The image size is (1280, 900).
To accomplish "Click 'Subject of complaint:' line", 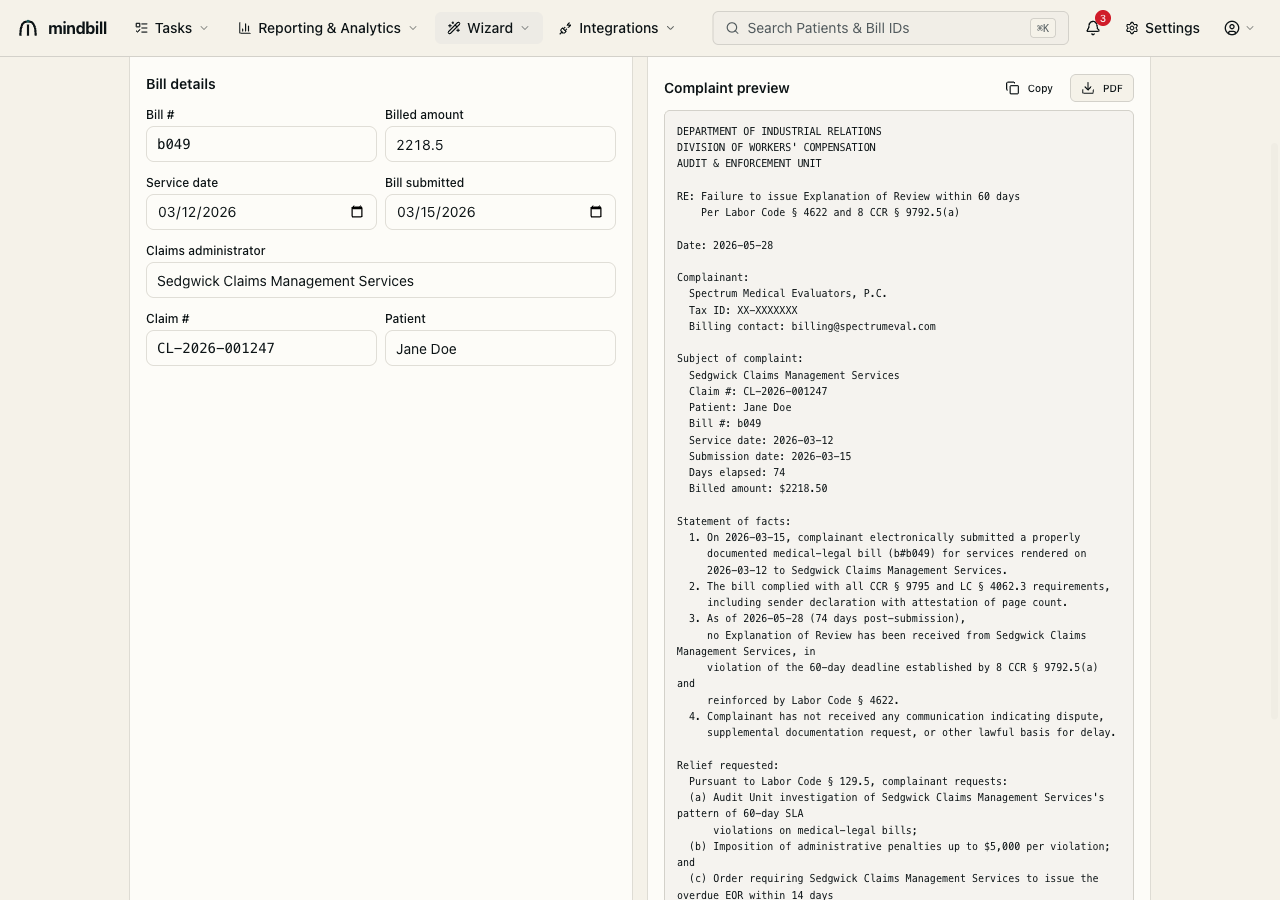I will [740, 358].
